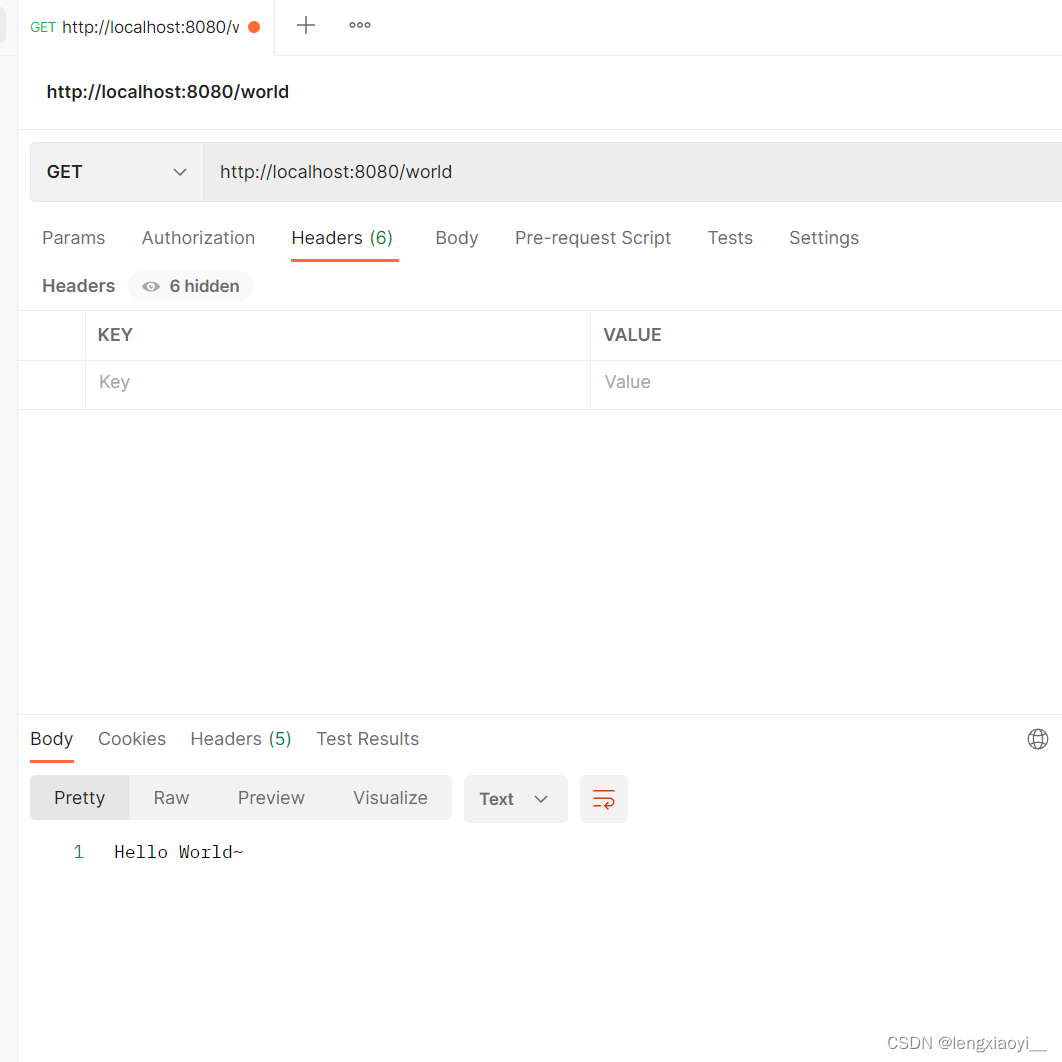1062x1062 pixels.
Task: Switch to the Tests tab
Action: 730,238
